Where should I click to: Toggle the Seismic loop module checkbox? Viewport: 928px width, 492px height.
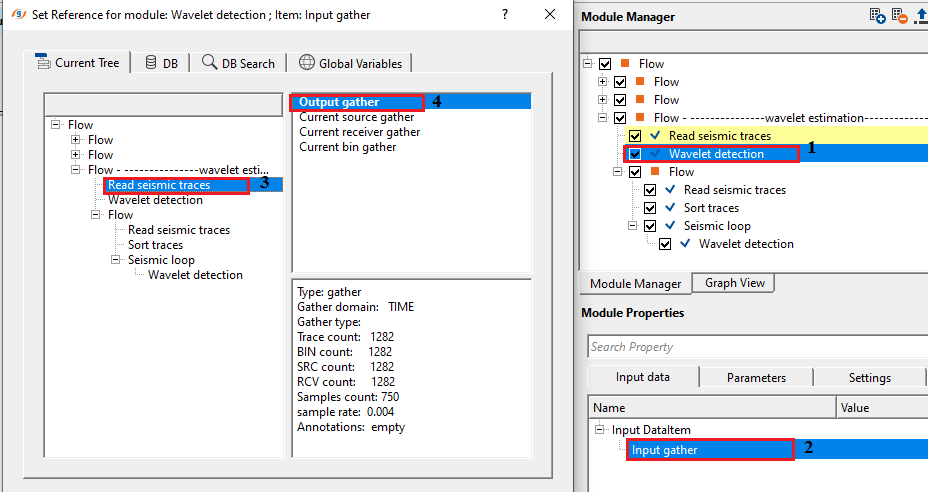tap(650, 226)
